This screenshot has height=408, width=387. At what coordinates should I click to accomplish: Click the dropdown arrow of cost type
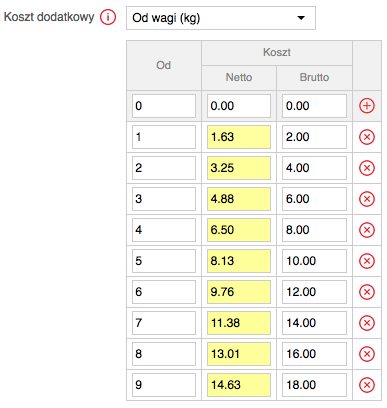301,18
